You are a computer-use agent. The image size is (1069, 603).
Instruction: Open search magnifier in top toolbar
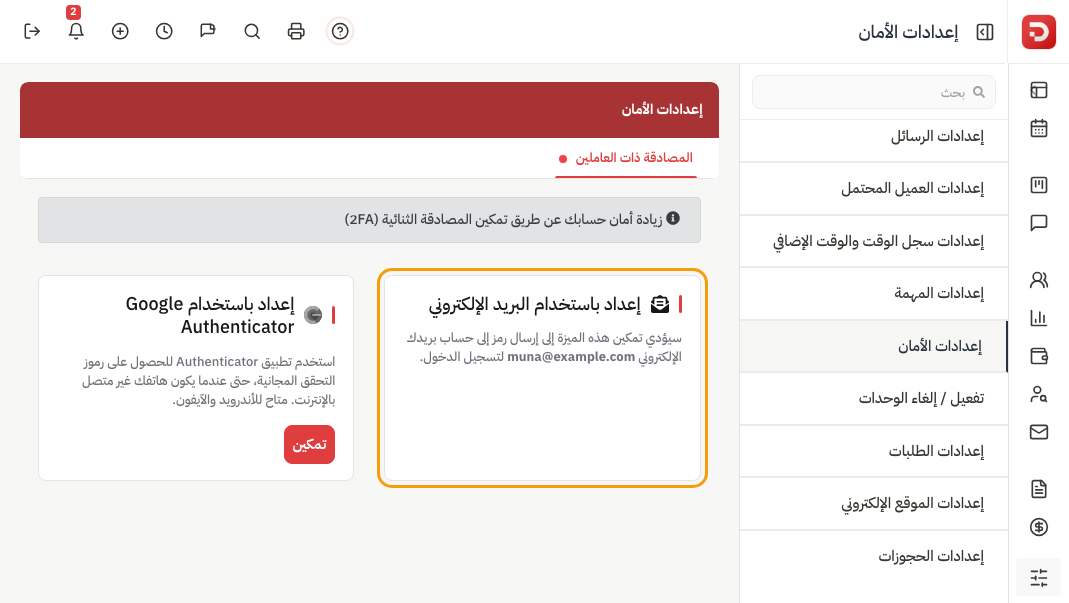(252, 31)
